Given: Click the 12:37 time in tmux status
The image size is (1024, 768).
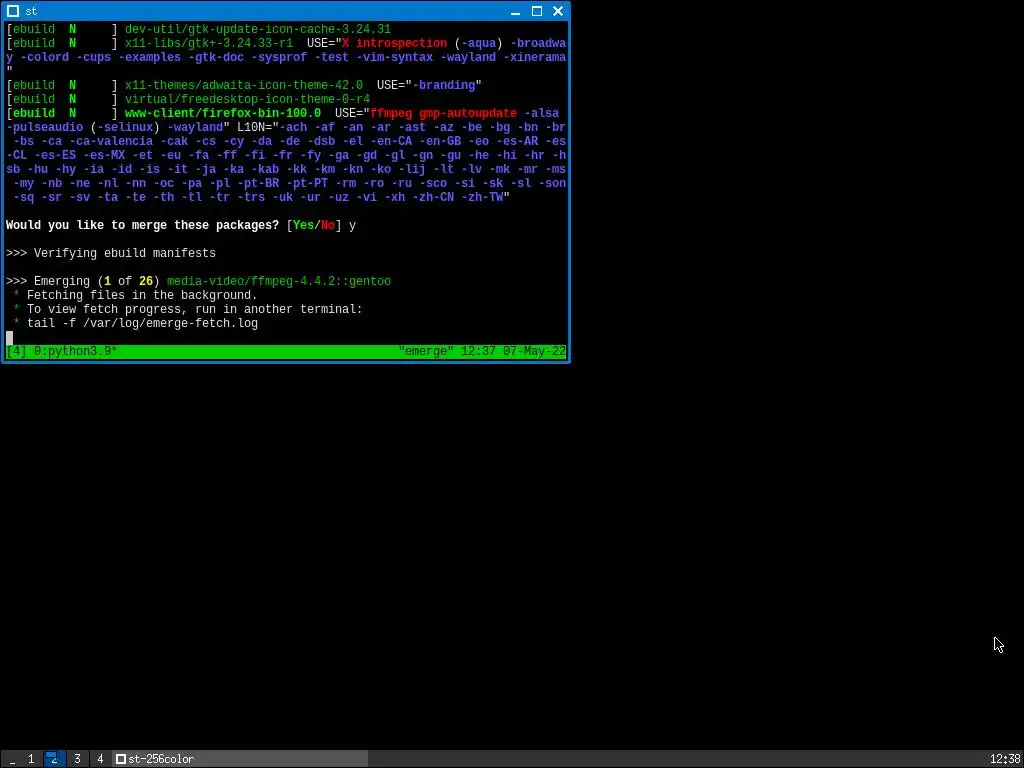Looking at the screenshot, I should [x=478, y=351].
